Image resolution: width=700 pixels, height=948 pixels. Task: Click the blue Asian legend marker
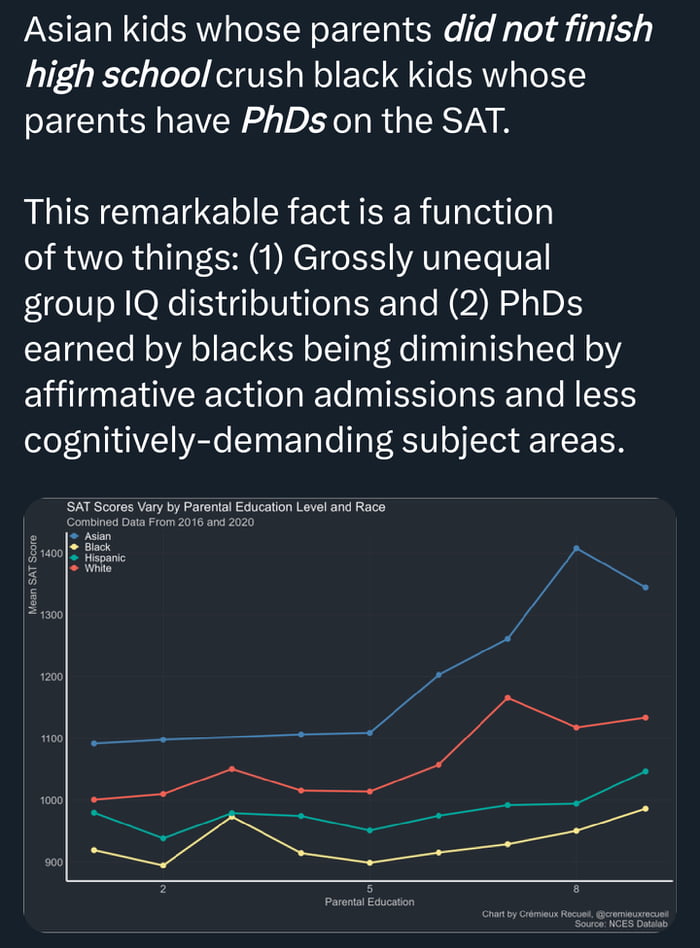pos(76,537)
